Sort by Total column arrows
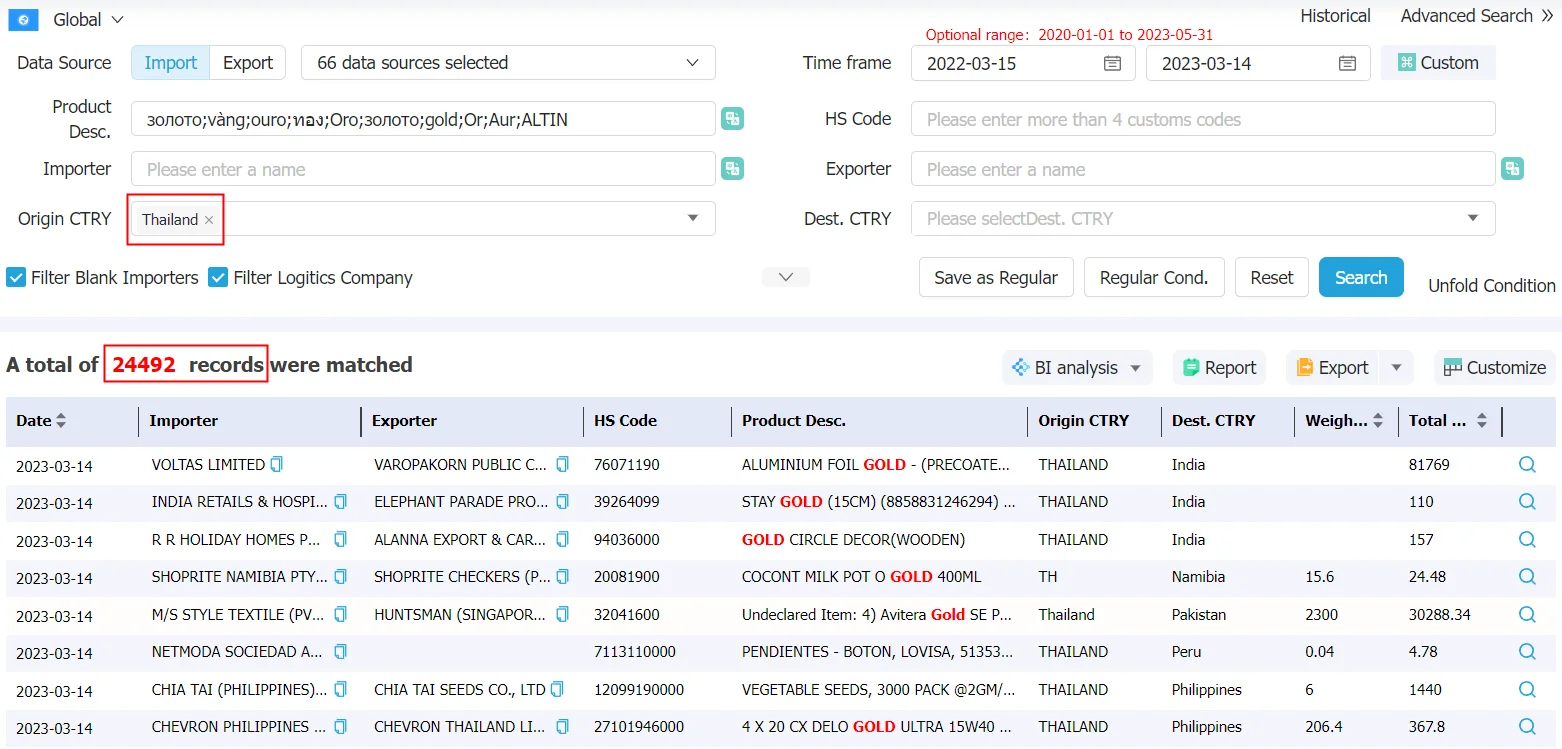The image size is (1562, 749). tap(1482, 421)
